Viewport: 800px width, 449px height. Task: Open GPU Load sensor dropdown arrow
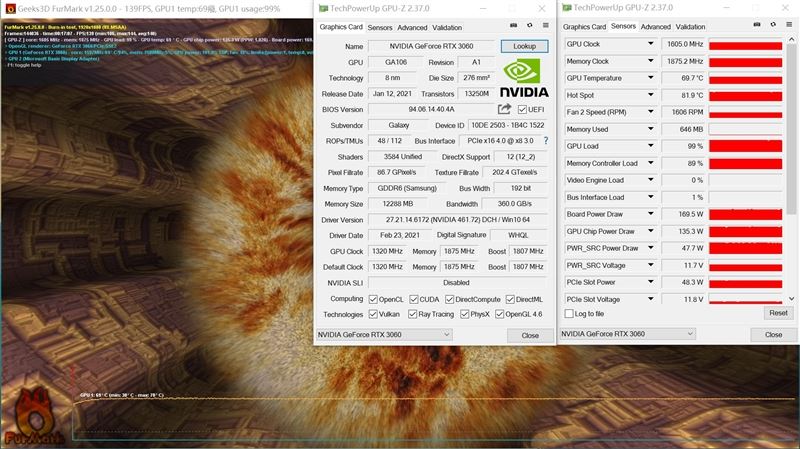click(651, 146)
